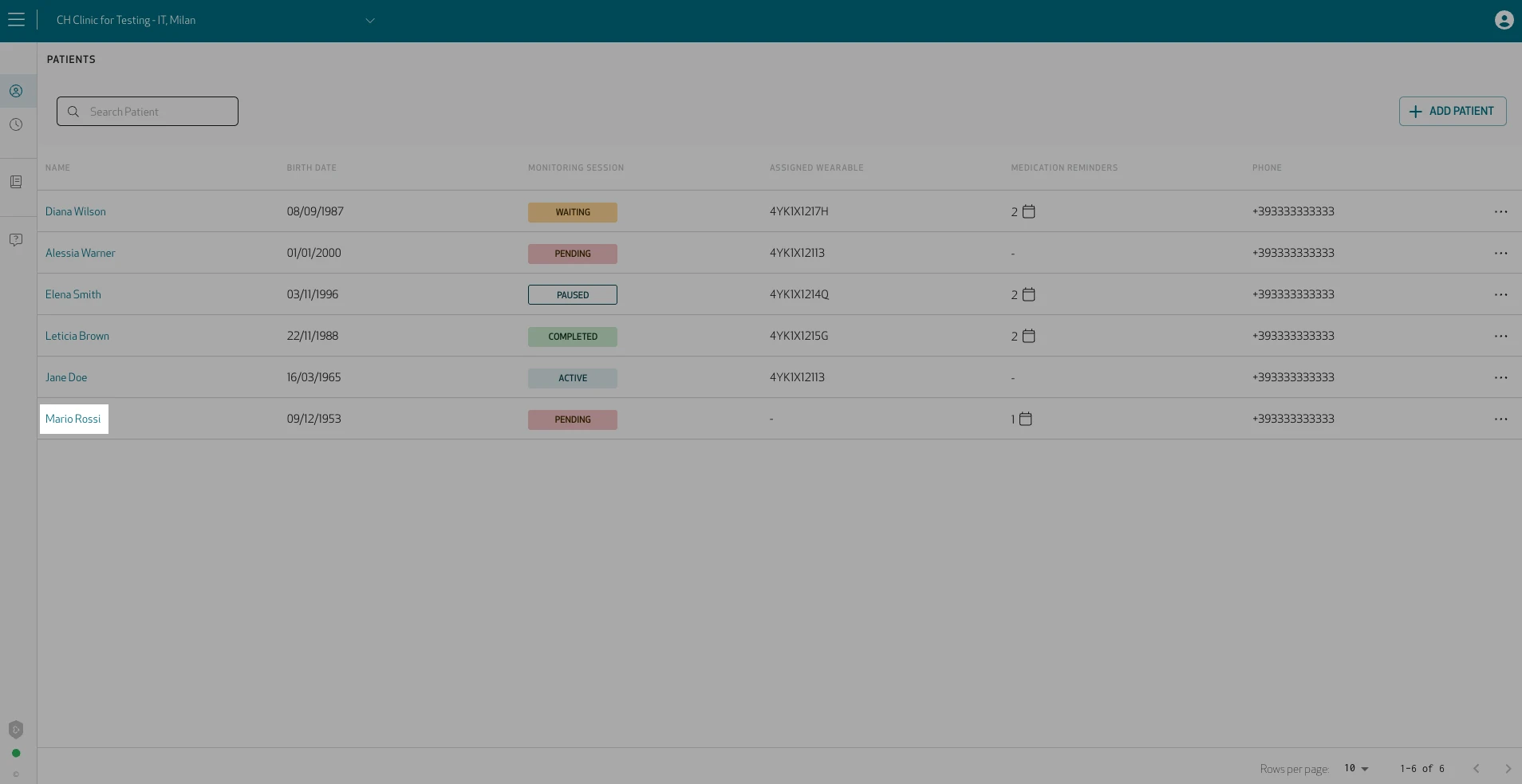The height and width of the screenshot is (784, 1522).
Task: Click the PHONE column header
Action: pos(1267,167)
